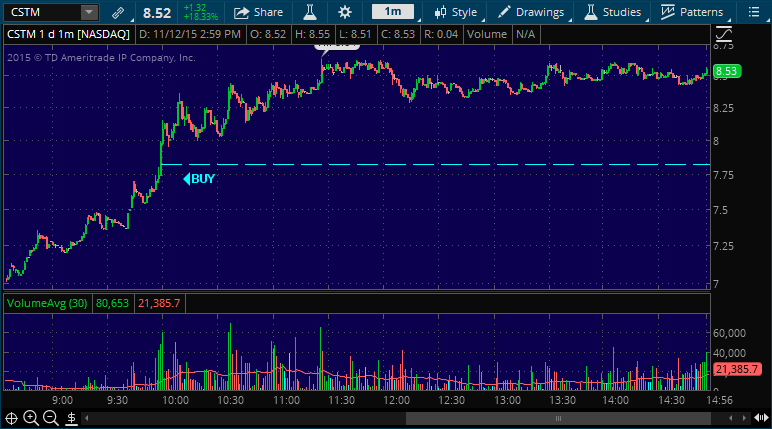This screenshot has width=772, height=429.
Task: Click the Drawings pencil icon
Action: click(504, 12)
